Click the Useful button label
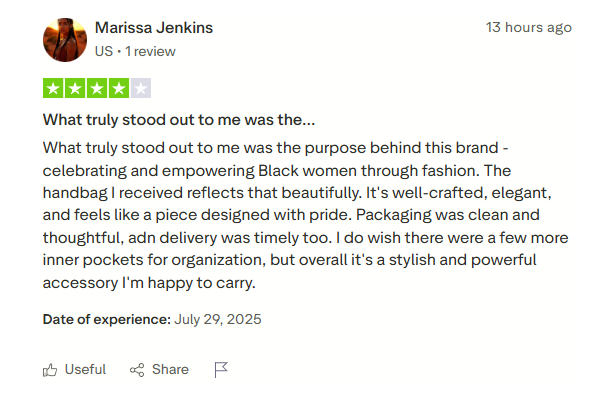This screenshot has width=615, height=397. pos(85,370)
